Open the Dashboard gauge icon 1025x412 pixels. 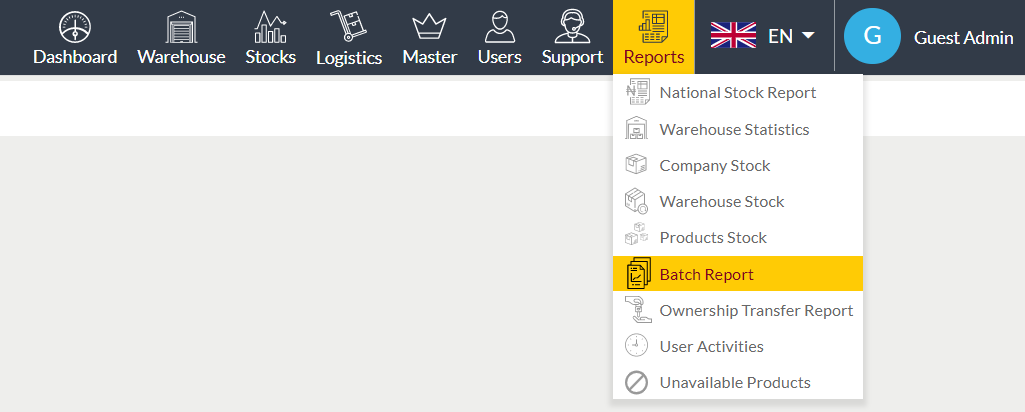[x=75, y=27]
